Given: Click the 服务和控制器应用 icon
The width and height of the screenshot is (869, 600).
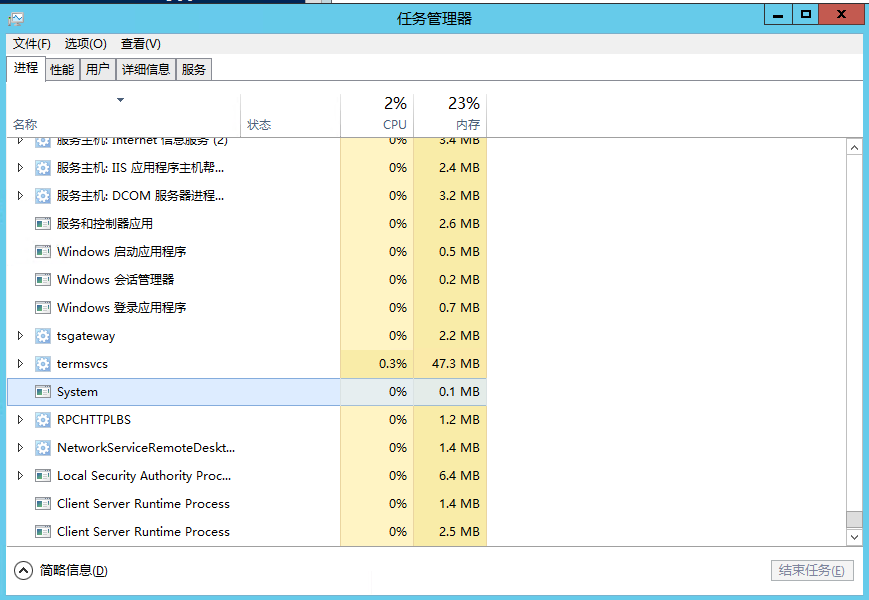Looking at the screenshot, I should 42,223.
